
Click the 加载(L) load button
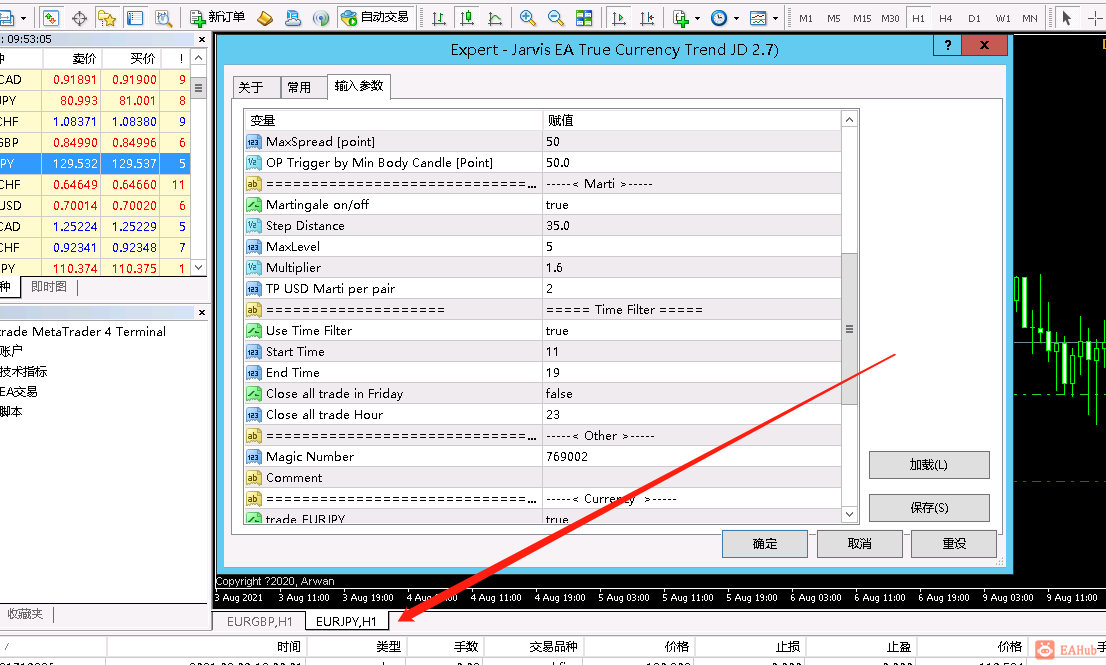pos(928,465)
